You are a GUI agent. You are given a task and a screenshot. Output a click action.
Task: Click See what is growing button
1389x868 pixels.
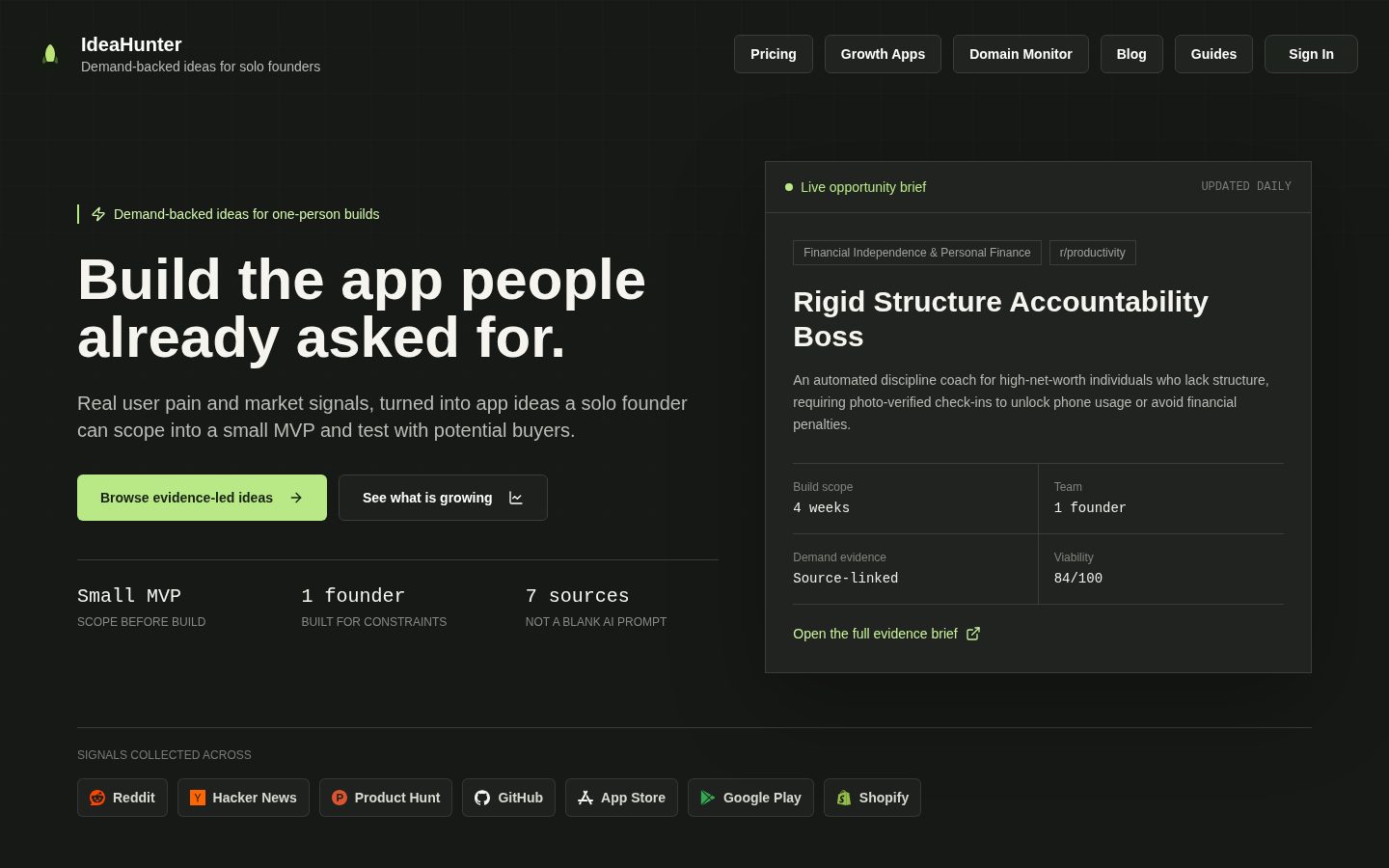click(x=443, y=498)
